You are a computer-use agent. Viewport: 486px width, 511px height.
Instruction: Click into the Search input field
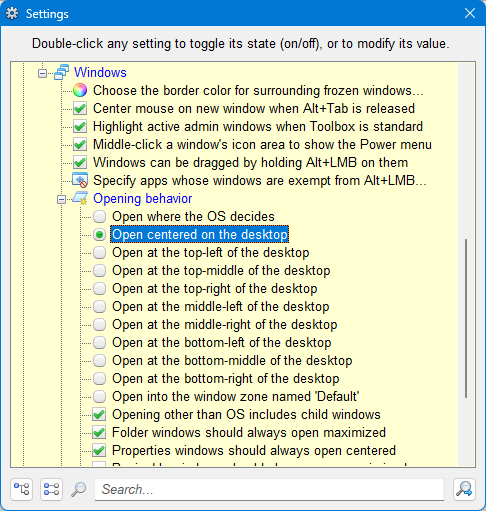click(x=269, y=489)
